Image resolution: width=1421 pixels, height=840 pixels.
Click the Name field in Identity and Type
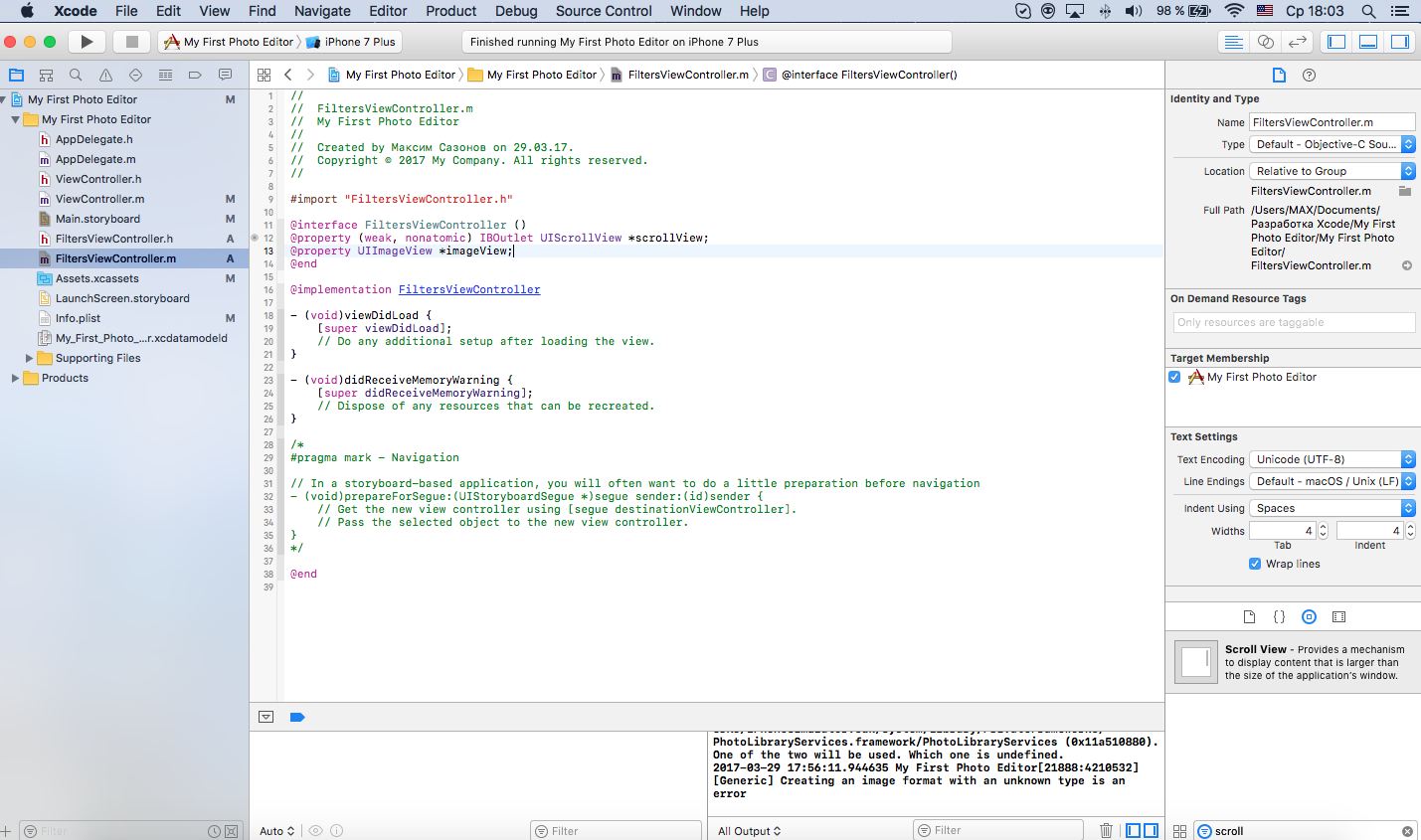pos(1332,122)
